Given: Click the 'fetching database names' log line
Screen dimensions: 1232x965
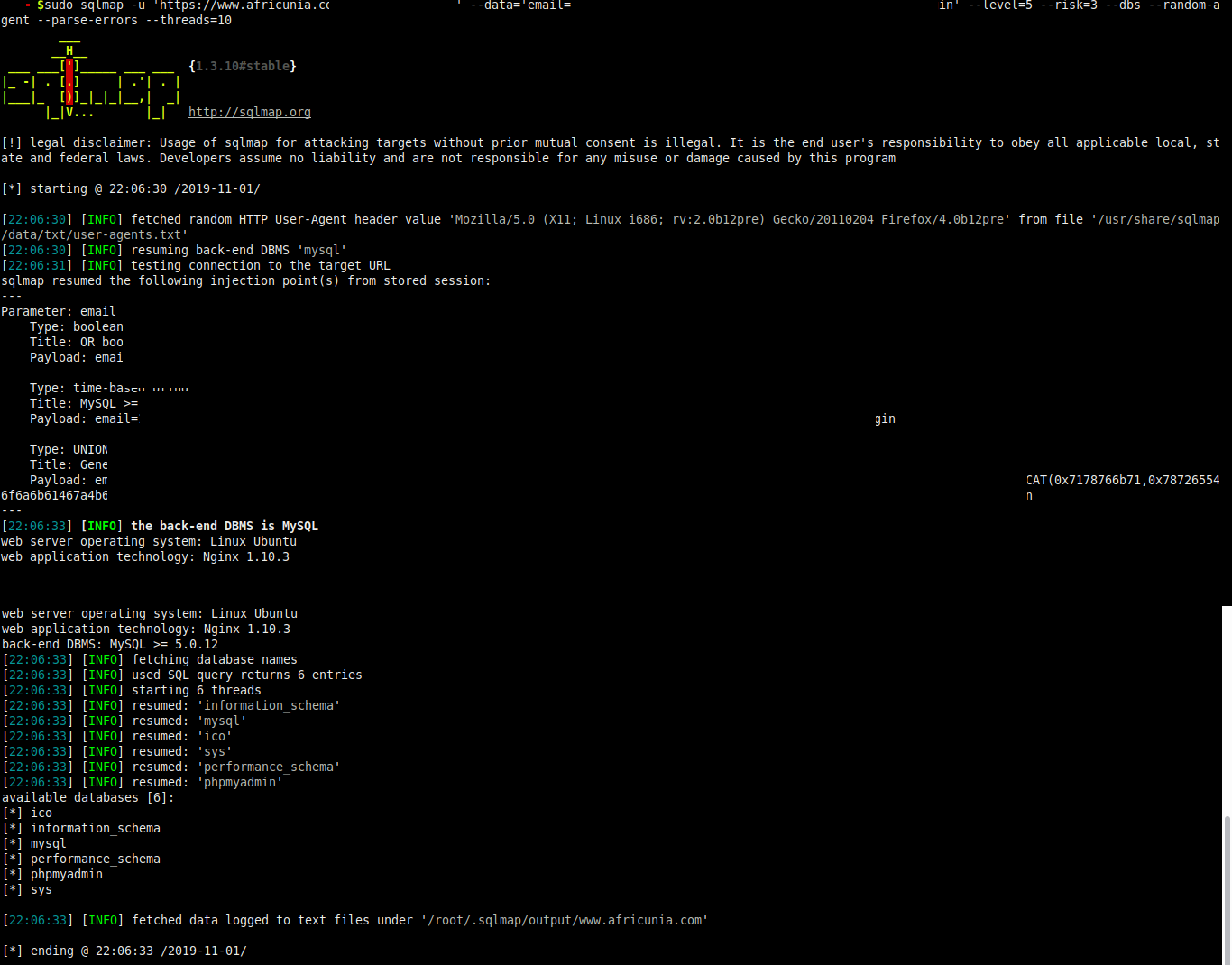Looking at the screenshot, I should click(150, 659).
